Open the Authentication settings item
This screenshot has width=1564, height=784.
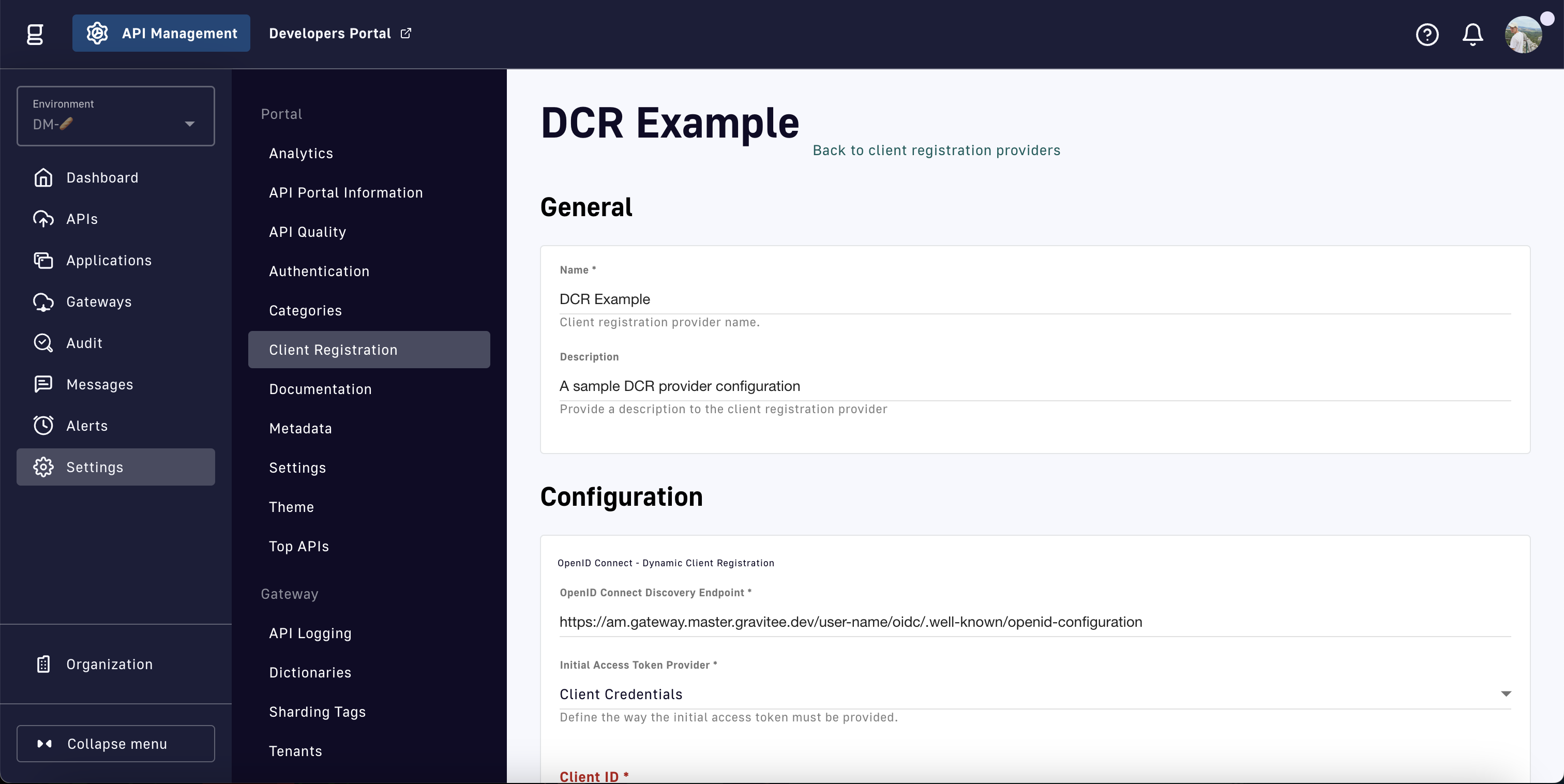click(319, 272)
